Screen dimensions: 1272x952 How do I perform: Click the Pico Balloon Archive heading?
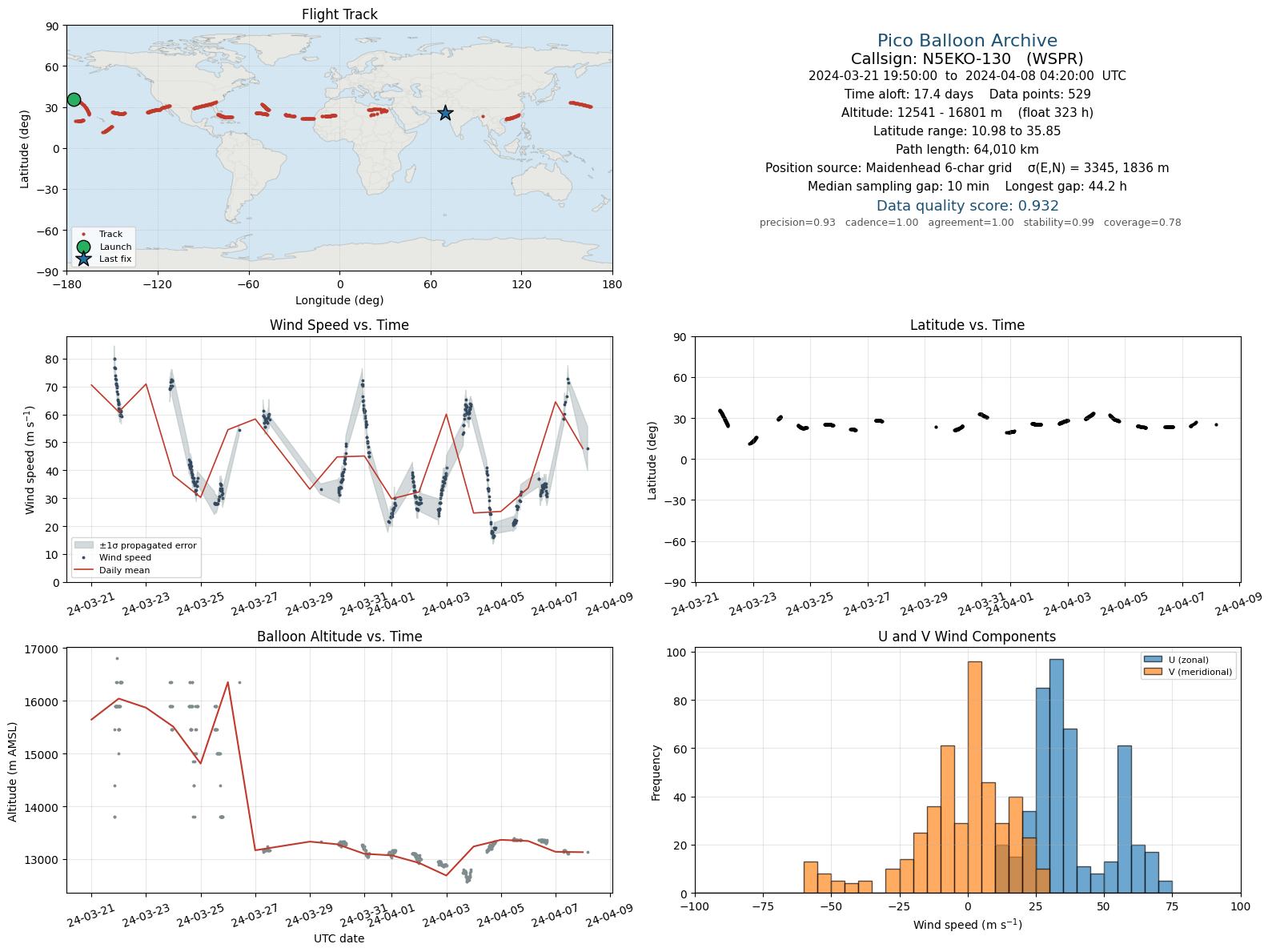point(967,41)
